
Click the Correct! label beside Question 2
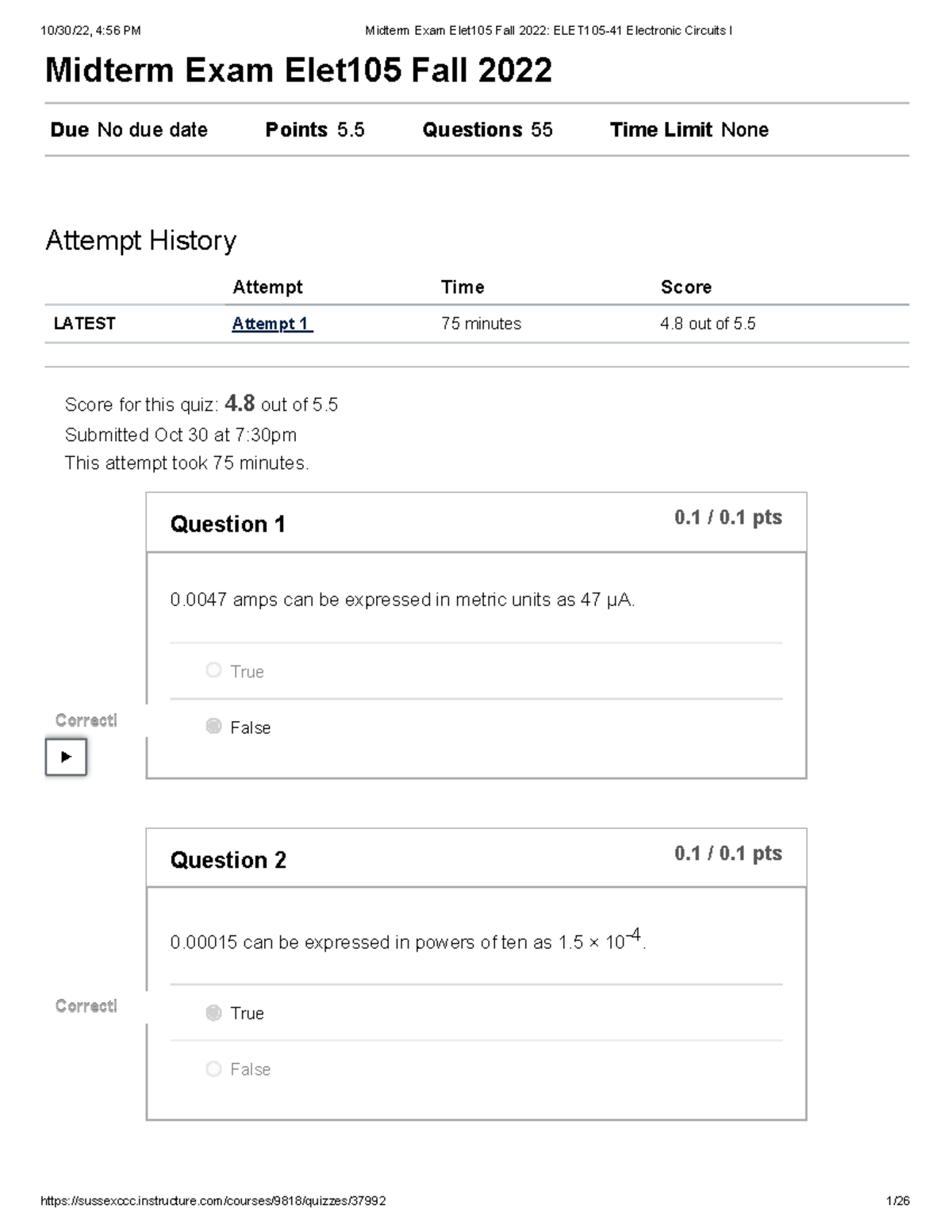[x=85, y=1006]
